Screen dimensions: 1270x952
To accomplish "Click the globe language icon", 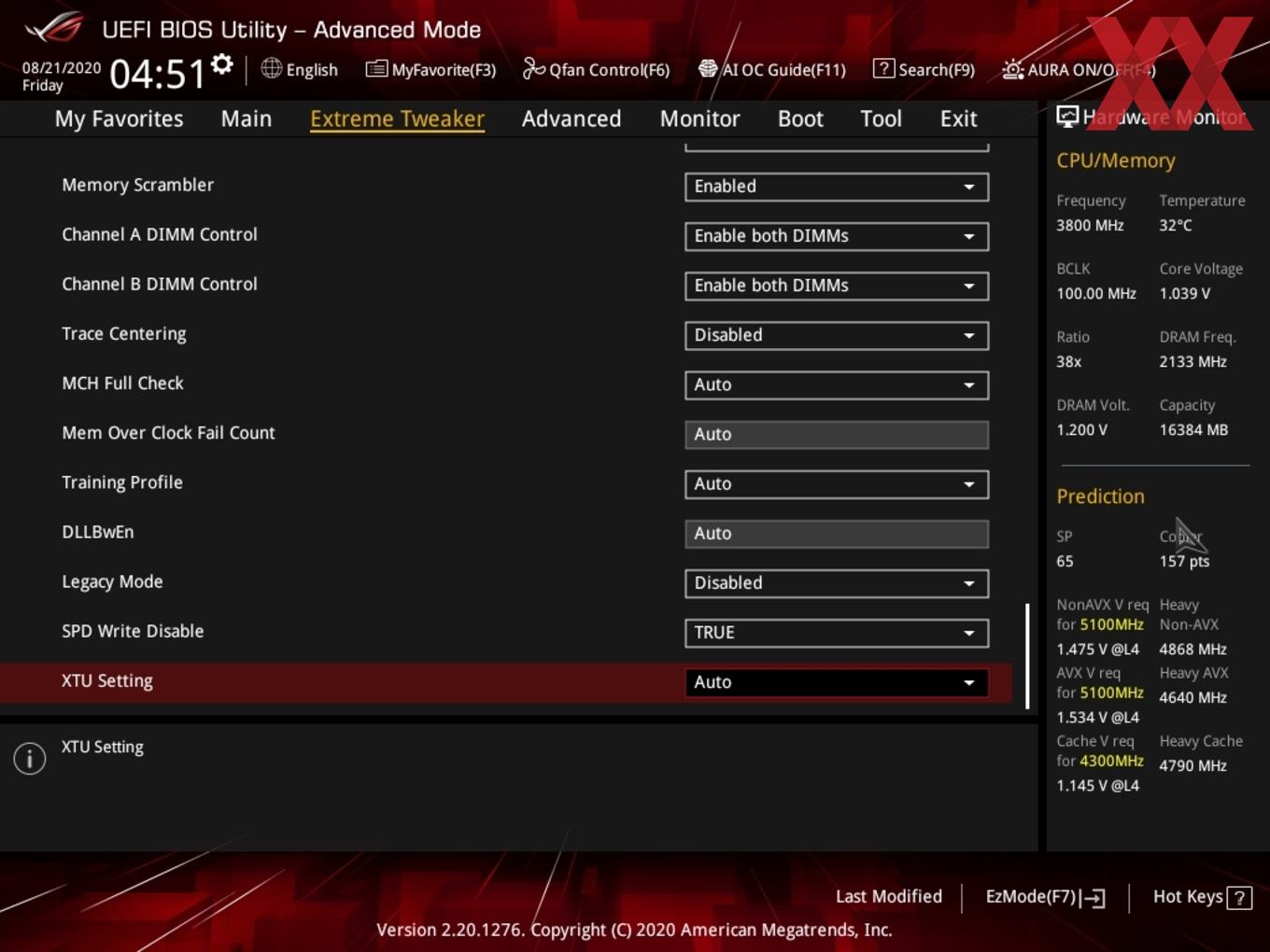I will pos(271,68).
